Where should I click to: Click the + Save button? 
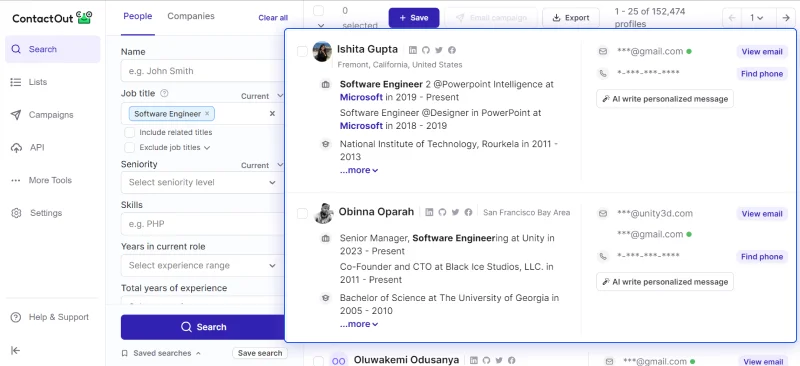pyautogui.click(x=414, y=18)
